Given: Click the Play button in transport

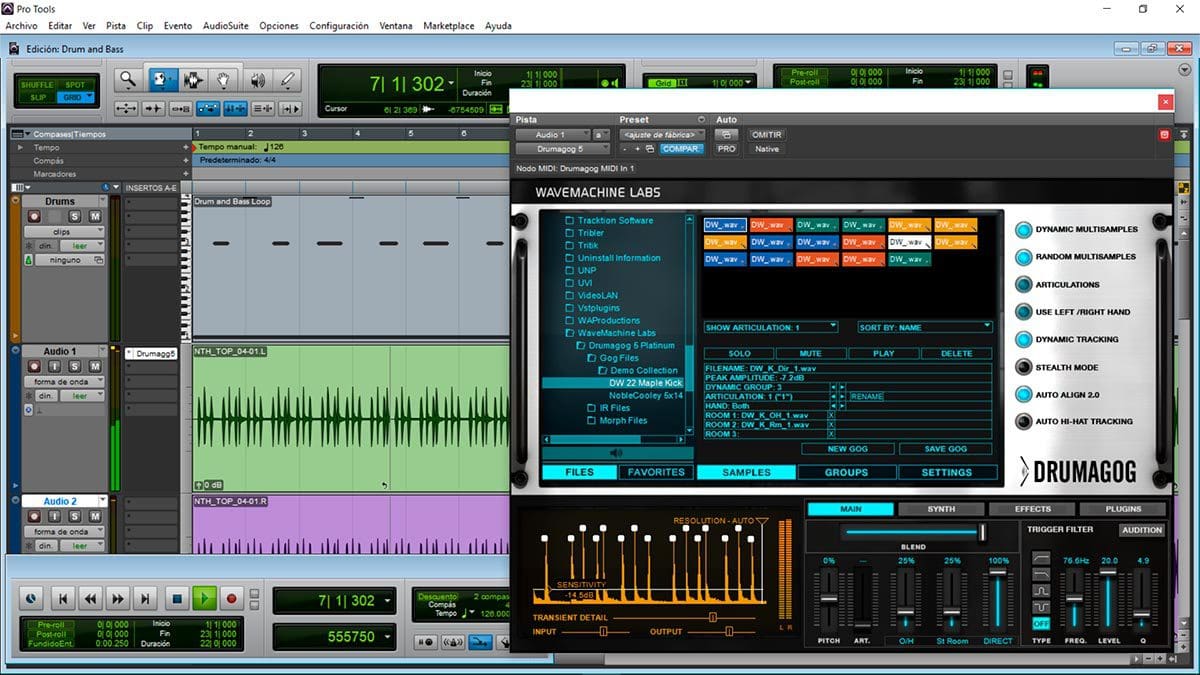Looking at the screenshot, I should tap(204, 599).
